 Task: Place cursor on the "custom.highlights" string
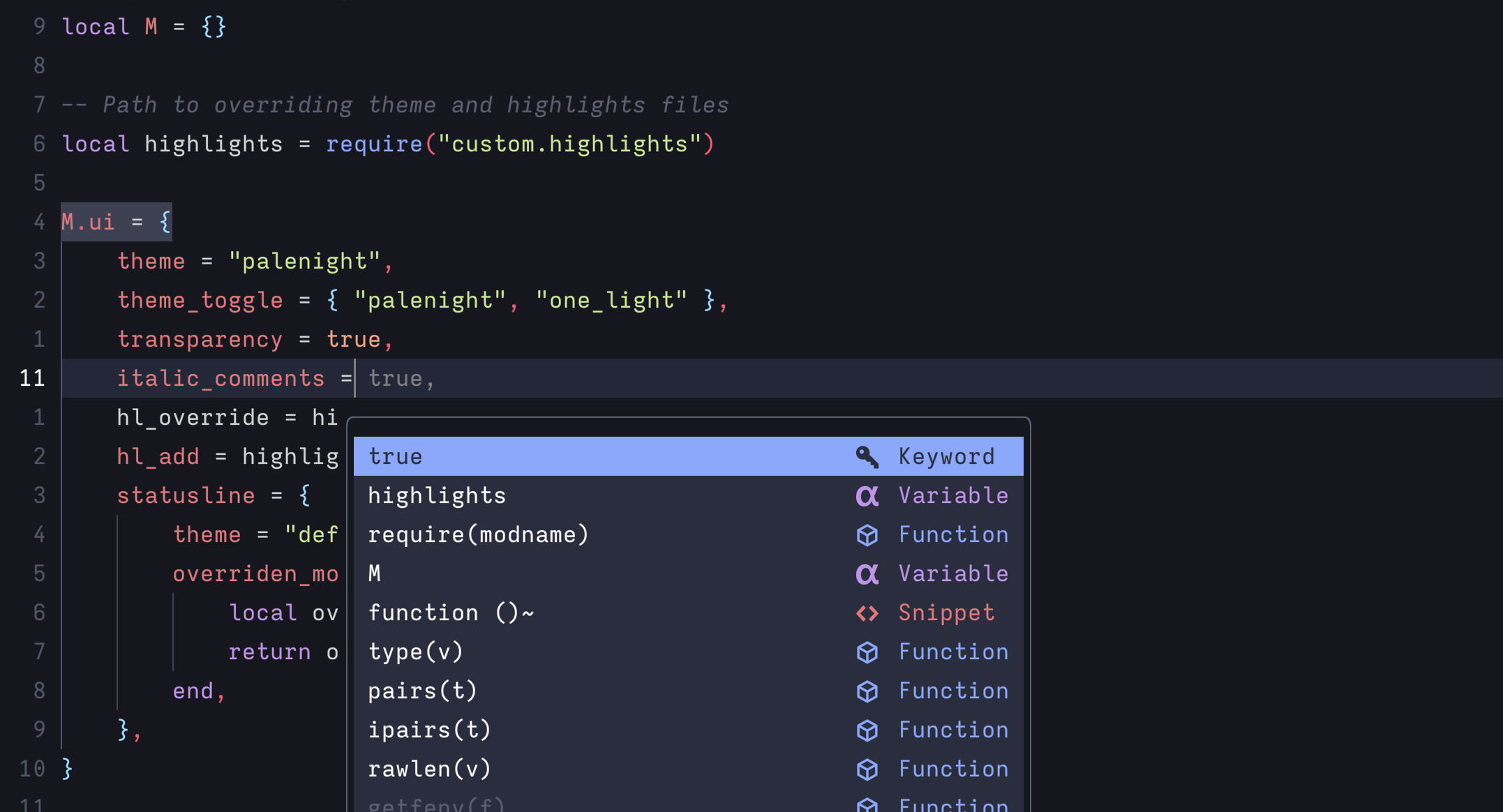tap(569, 144)
